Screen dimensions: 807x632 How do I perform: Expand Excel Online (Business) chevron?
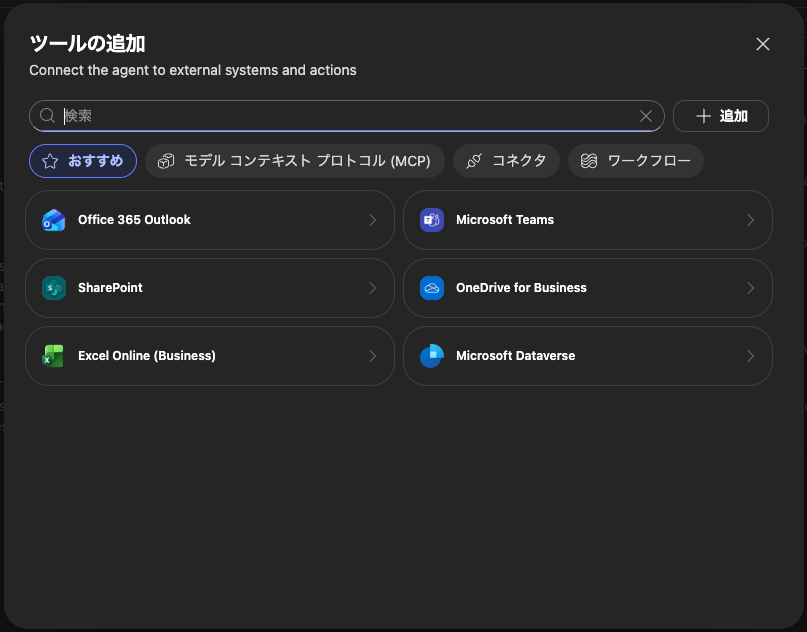(x=373, y=356)
